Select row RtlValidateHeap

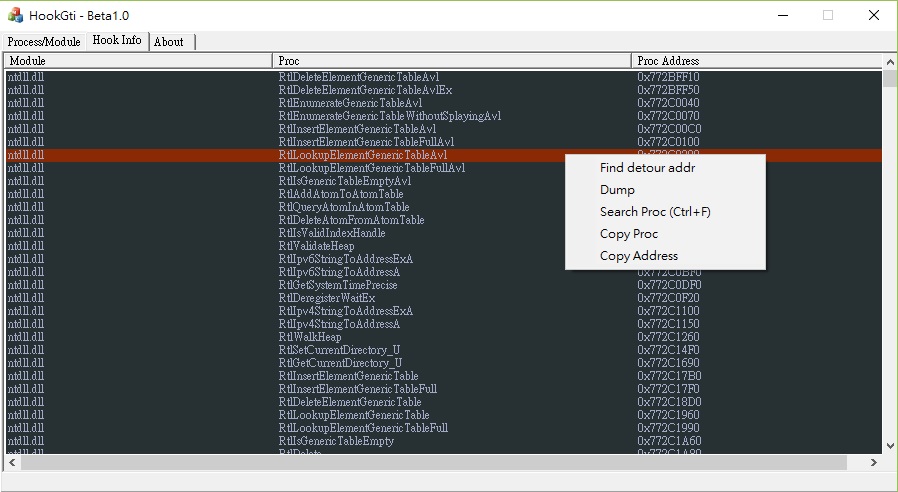coord(444,246)
